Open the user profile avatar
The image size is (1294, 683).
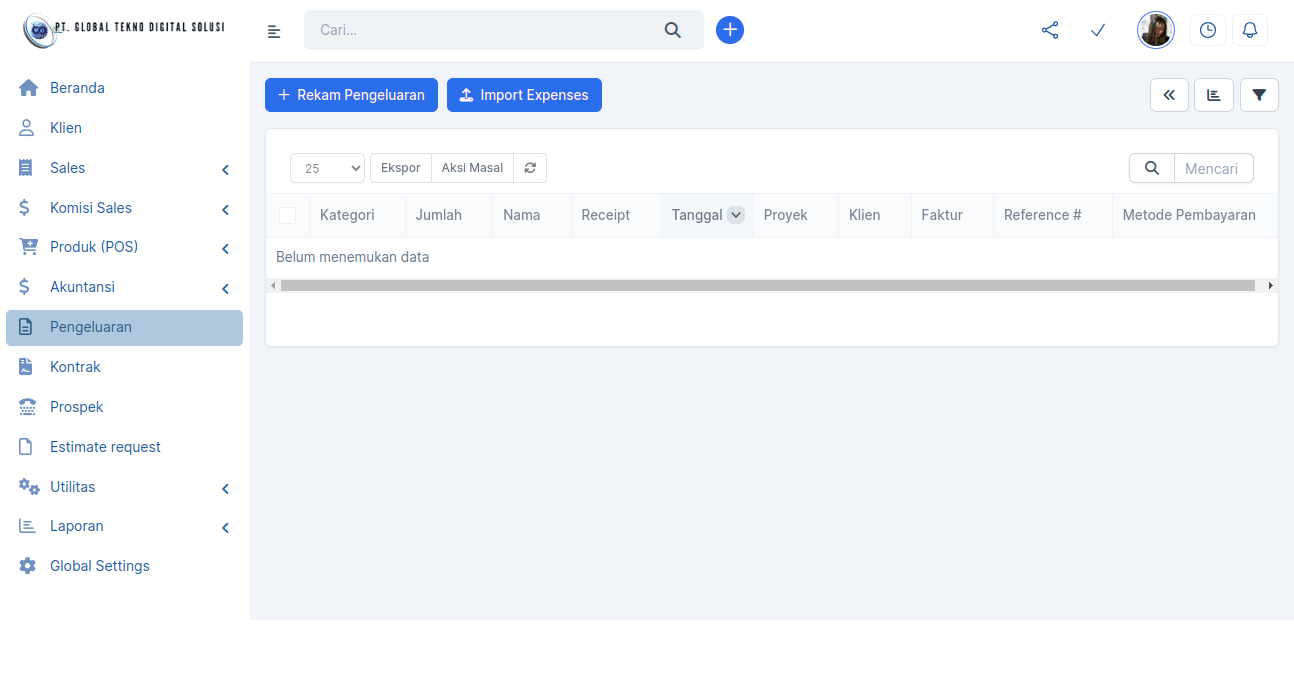[1156, 30]
